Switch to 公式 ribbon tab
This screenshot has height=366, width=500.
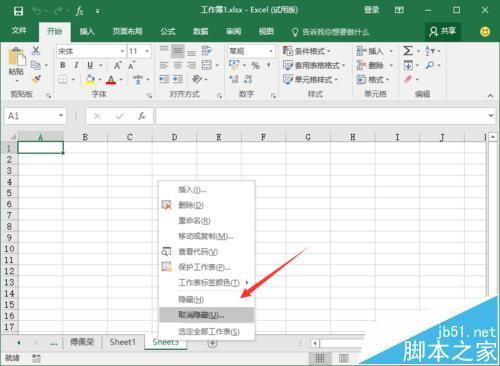point(168,32)
